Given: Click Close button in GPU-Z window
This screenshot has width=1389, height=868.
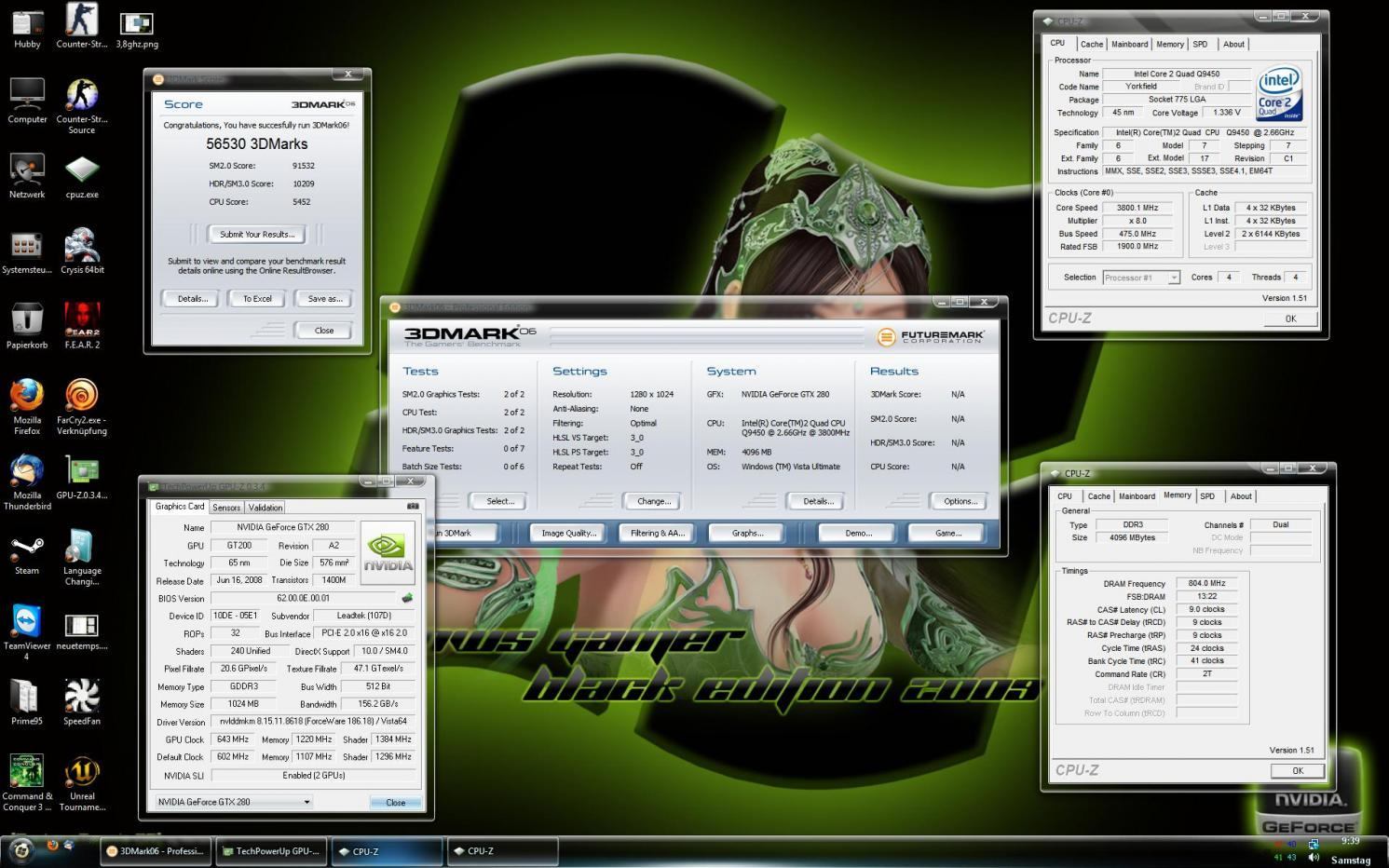Looking at the screenshot, I should pos(396,803).
